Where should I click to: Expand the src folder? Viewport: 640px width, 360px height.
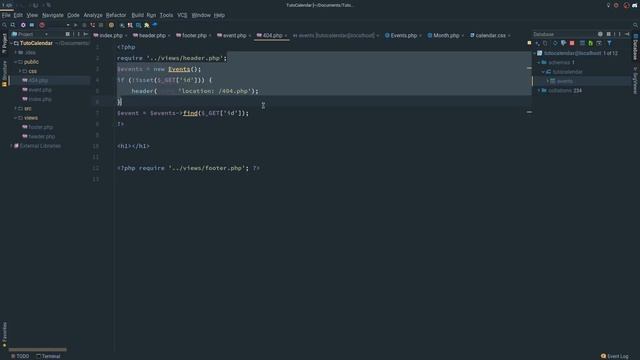16,109
